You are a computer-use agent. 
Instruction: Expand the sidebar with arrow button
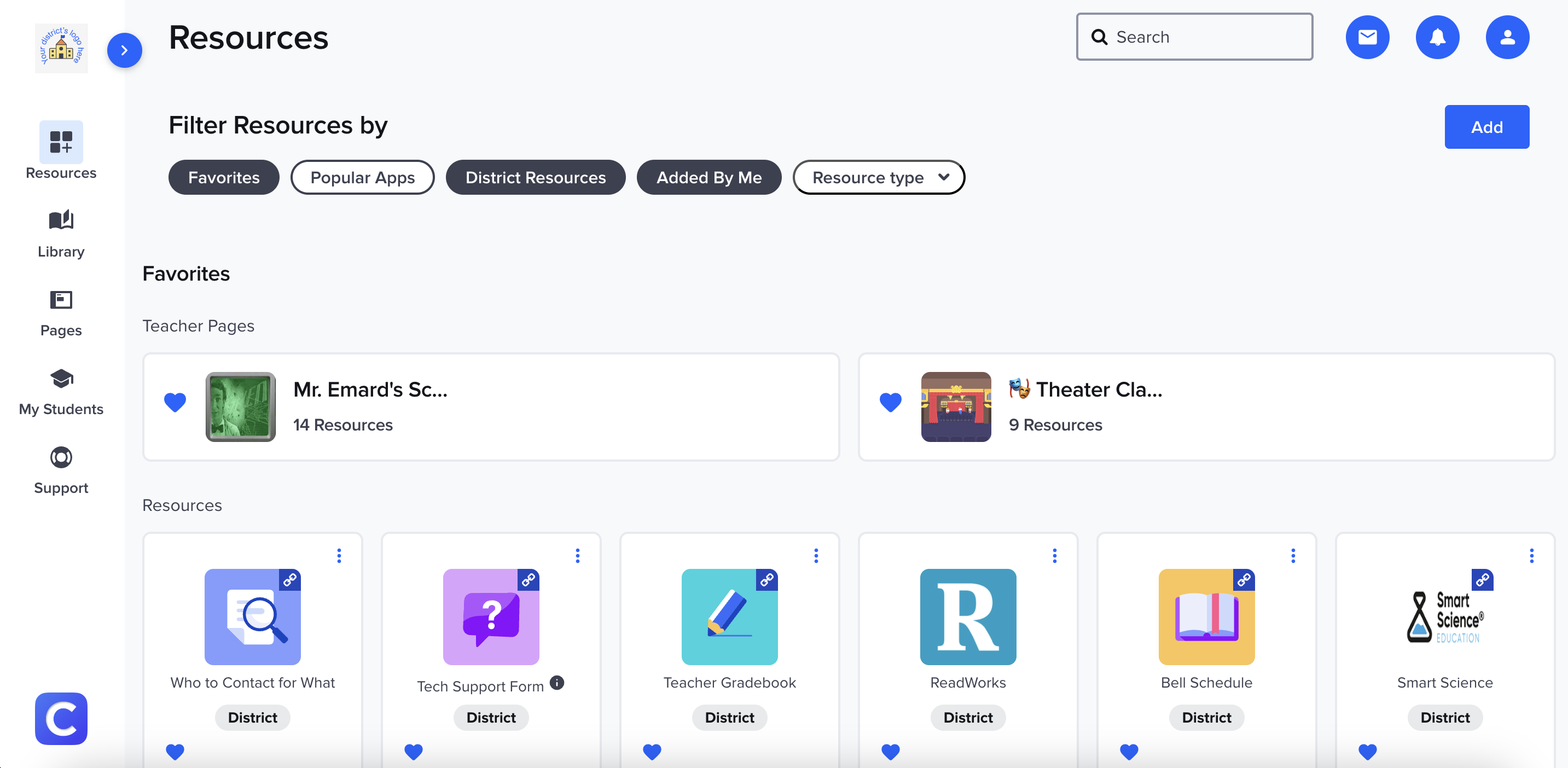pos(124,50)
